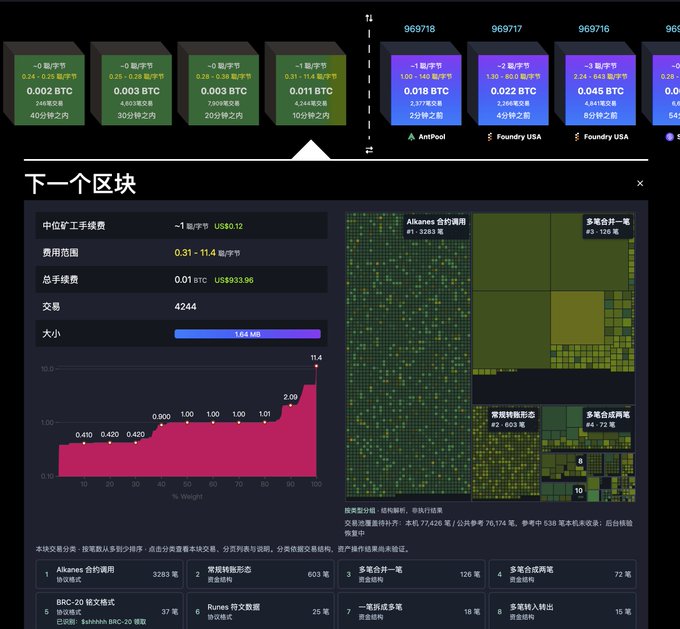Click the 1.01 data point on fee chart
Image resolution: width=680 pixels, height=629 pixels.
click(x=265, y=422)
